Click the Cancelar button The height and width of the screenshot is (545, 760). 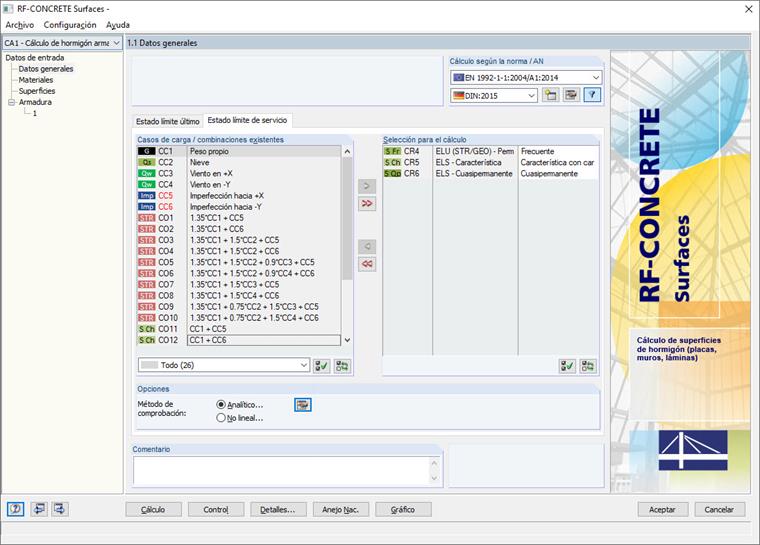719,510
